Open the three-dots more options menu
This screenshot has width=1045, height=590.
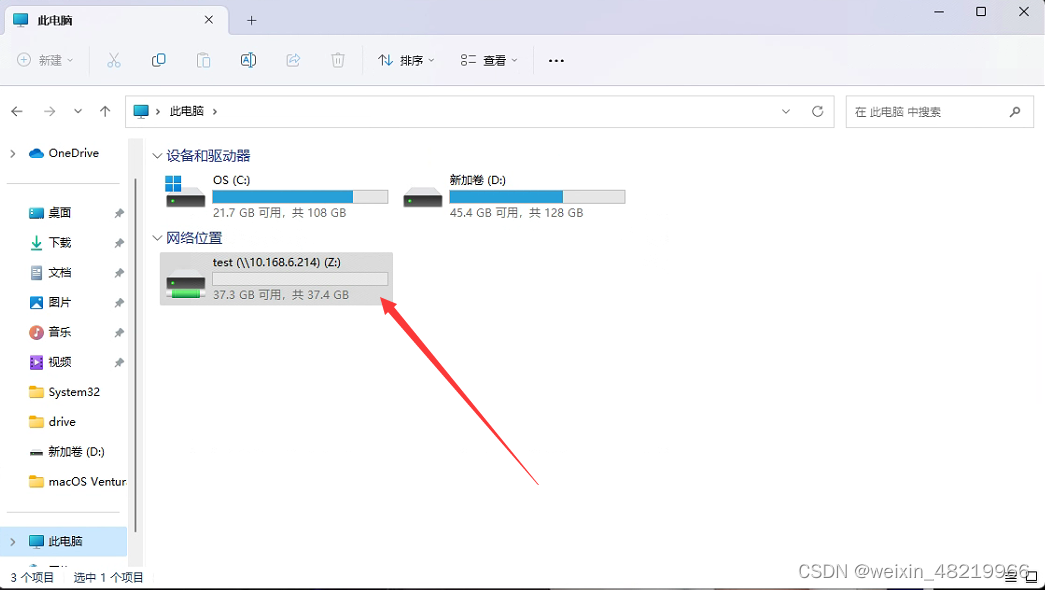click(x=556, y=61)
